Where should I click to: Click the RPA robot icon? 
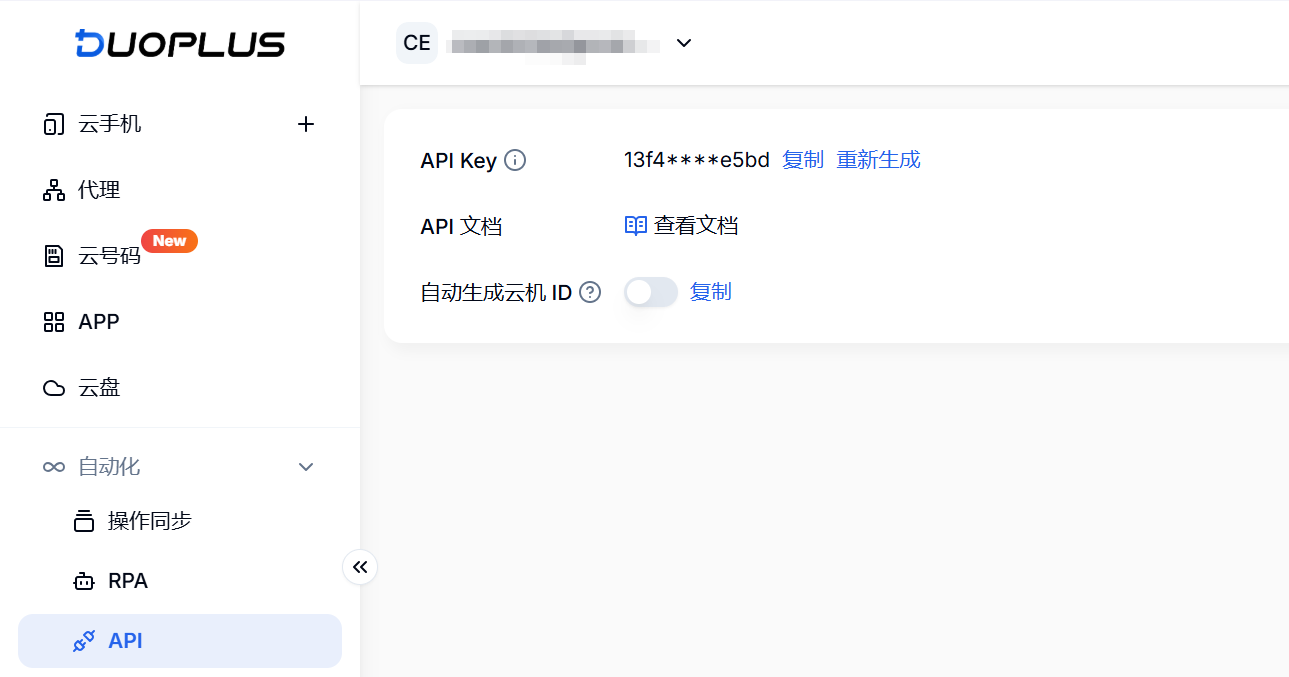click(x=84, y=581)
